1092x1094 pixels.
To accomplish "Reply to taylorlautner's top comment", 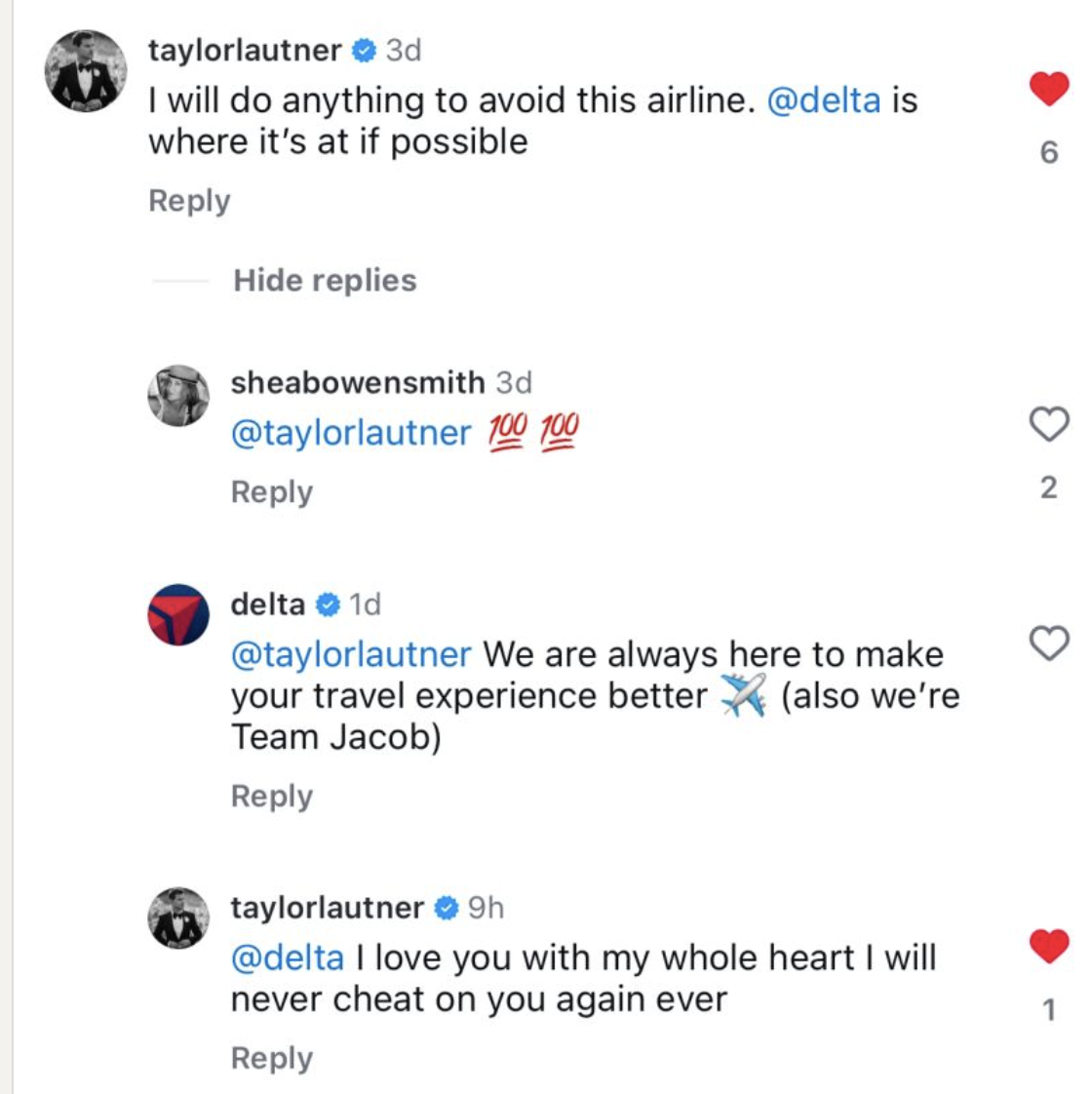I will [188, 199].
